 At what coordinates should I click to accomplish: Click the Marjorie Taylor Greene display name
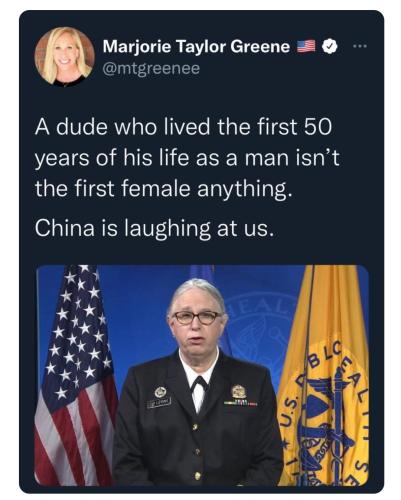point(196,46)
